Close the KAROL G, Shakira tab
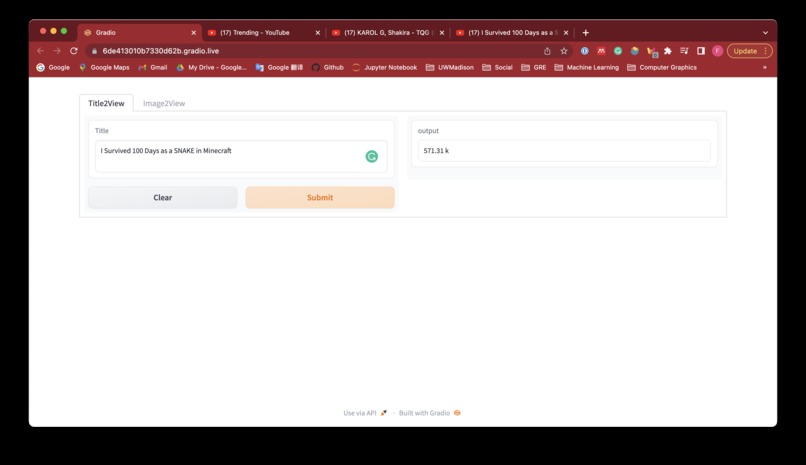 tap(442, 32)
